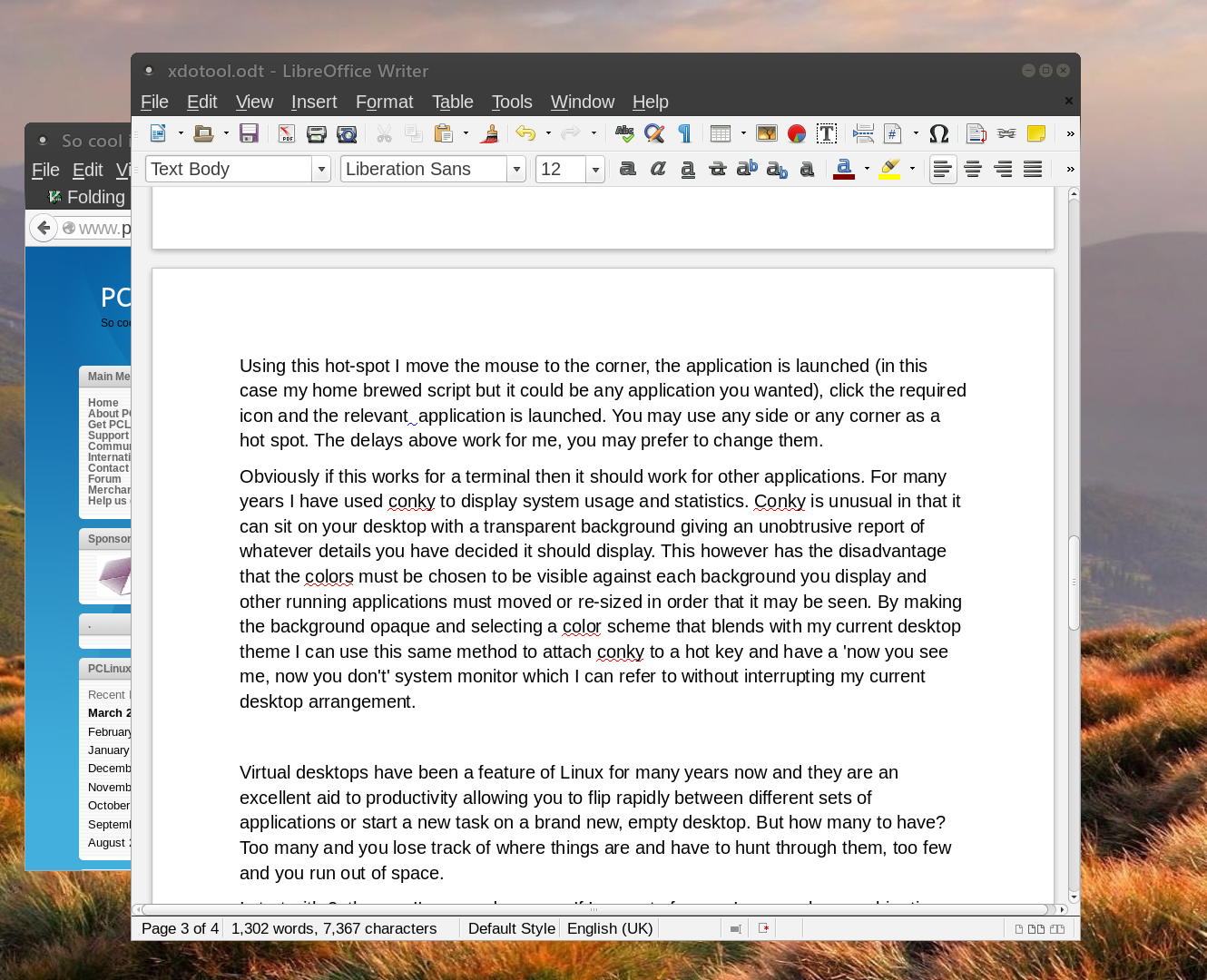The image size is (1207, 980).
Task: Click the Insert Table icon
Action: click(721, 133)
